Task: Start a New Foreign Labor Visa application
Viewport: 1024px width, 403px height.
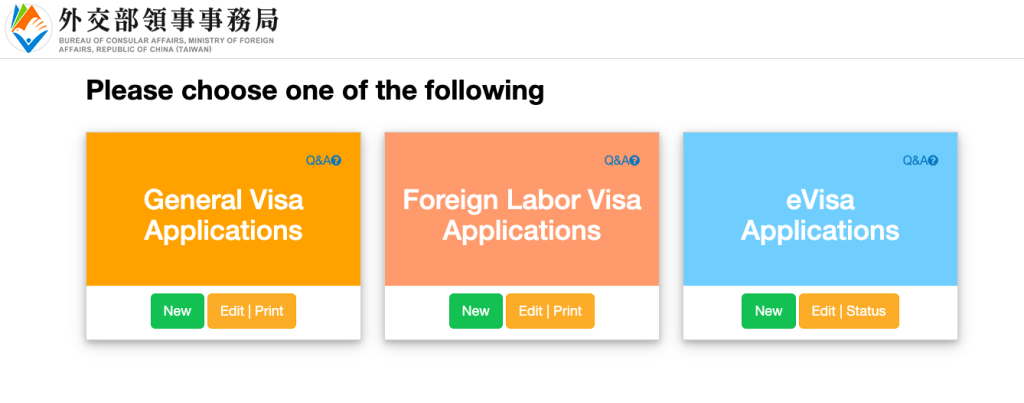Action: [476, 311]
